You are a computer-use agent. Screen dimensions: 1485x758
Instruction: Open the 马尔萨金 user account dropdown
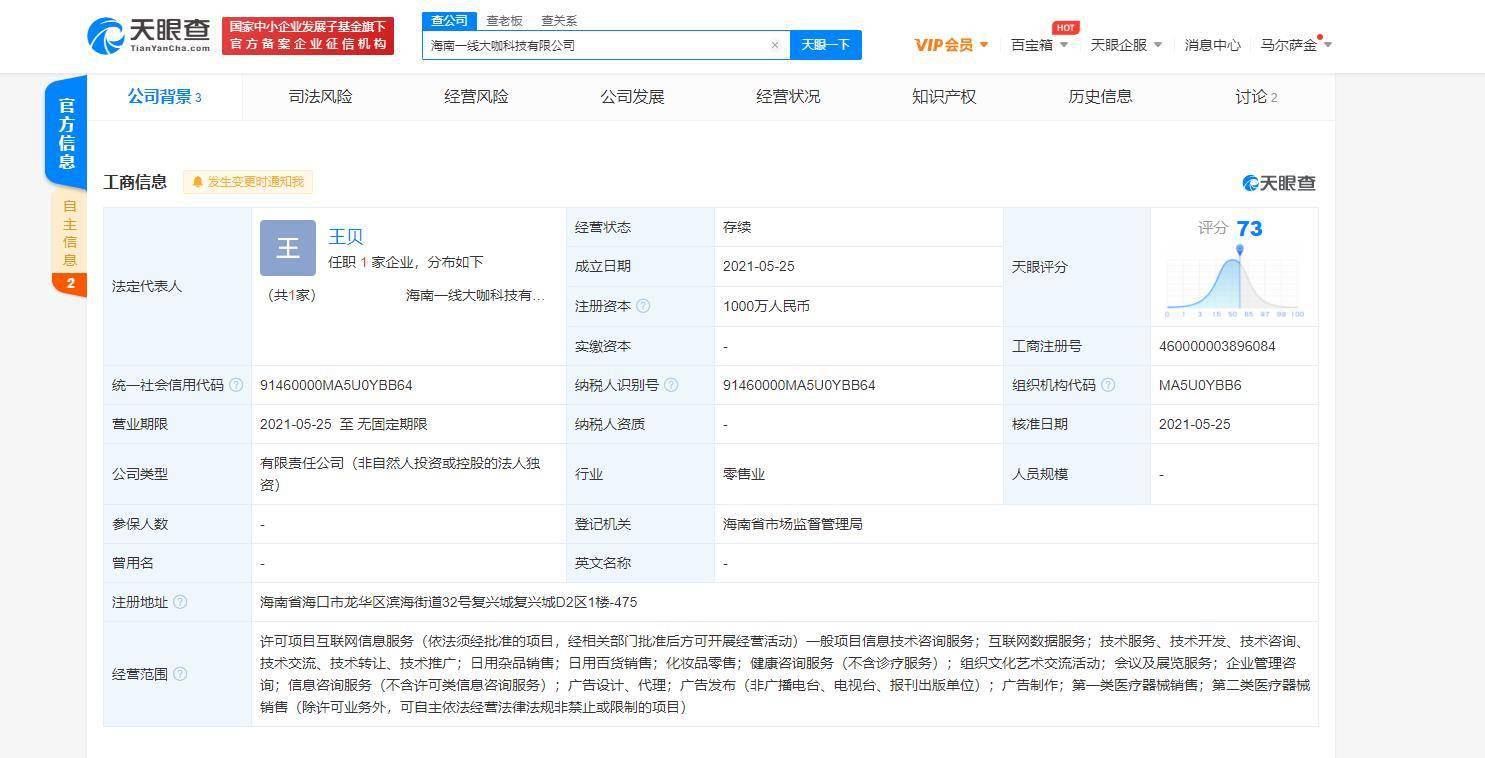point(1296,45)
